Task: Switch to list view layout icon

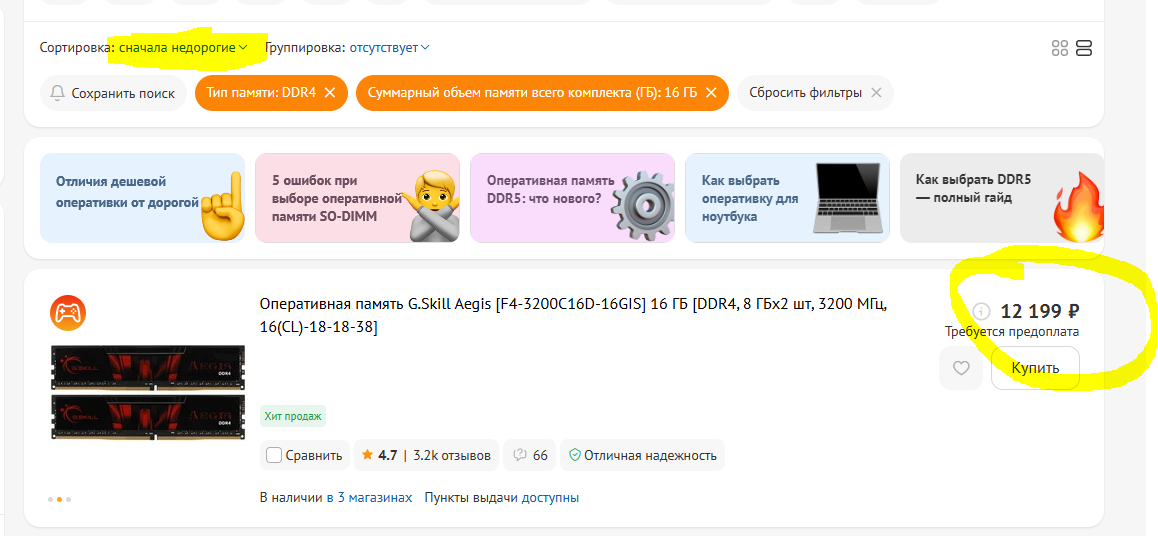Action: click(1084, 48)
